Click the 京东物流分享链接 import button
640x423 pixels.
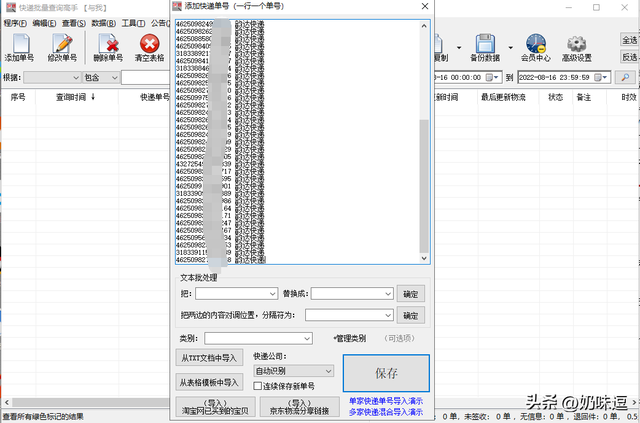[300, 407]
